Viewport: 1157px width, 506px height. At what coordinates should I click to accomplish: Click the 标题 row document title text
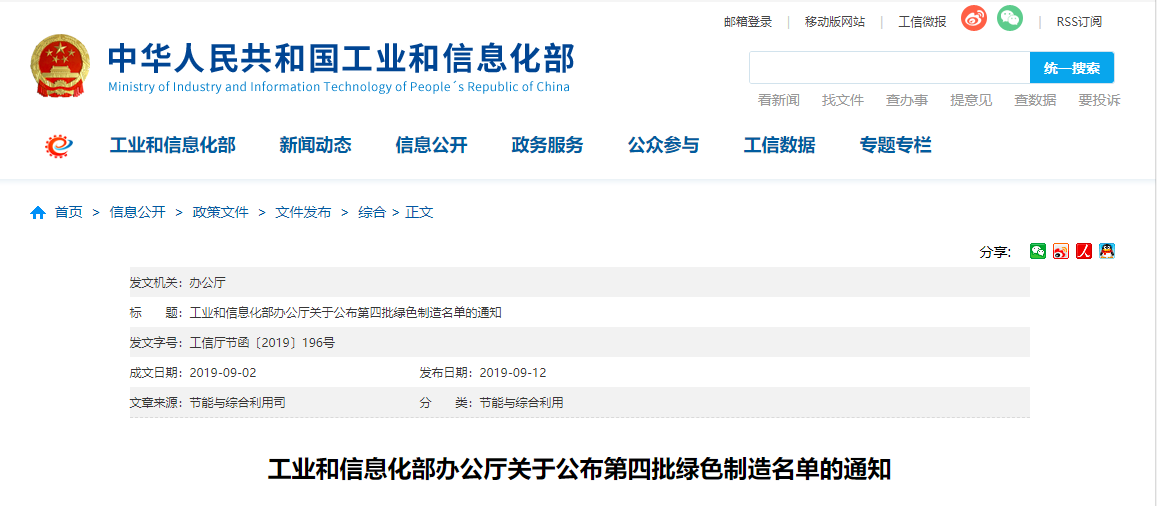pyautogui.click(x=346, y=312)
